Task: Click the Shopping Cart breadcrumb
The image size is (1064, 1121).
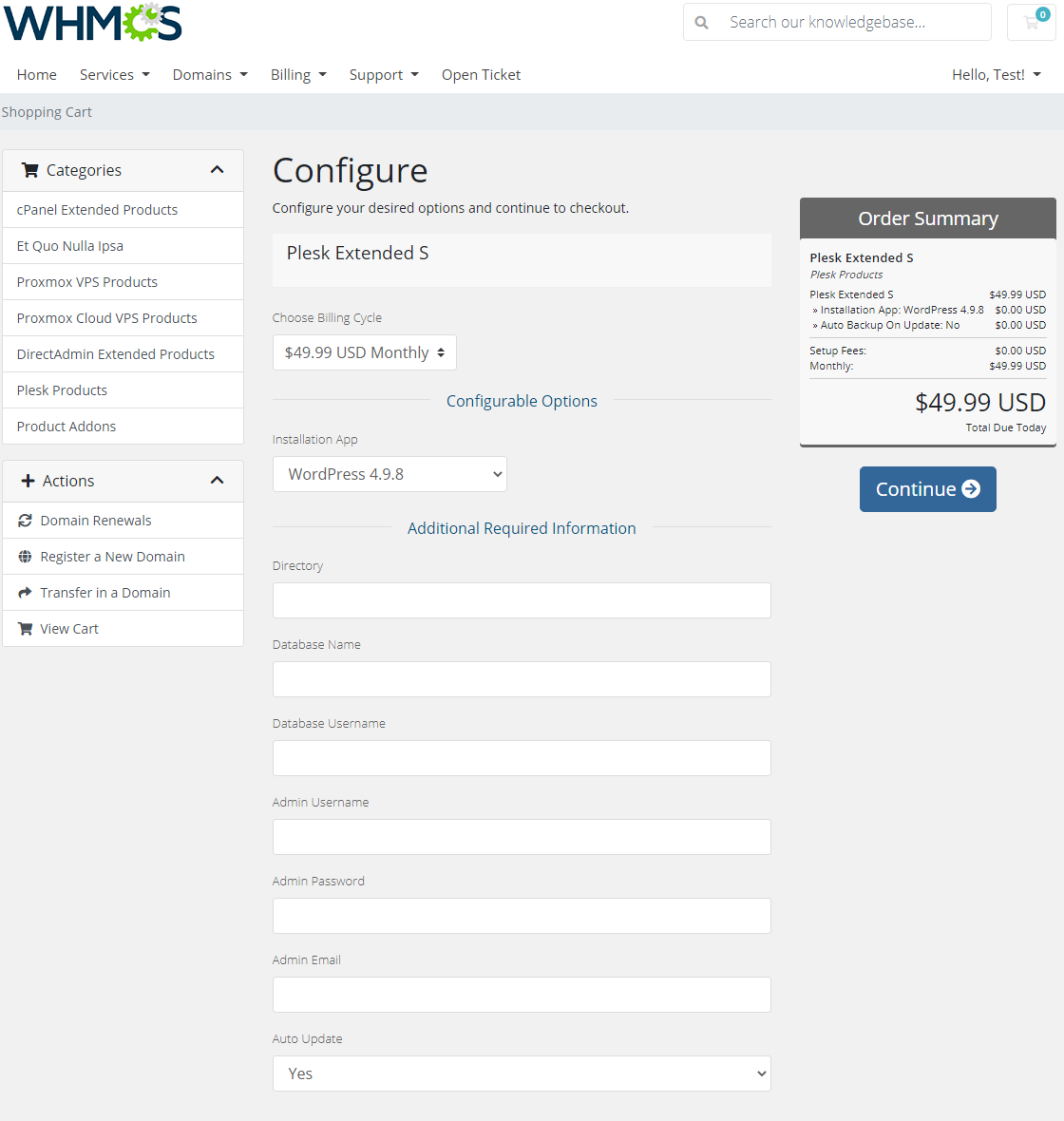Action: (47, 112)
